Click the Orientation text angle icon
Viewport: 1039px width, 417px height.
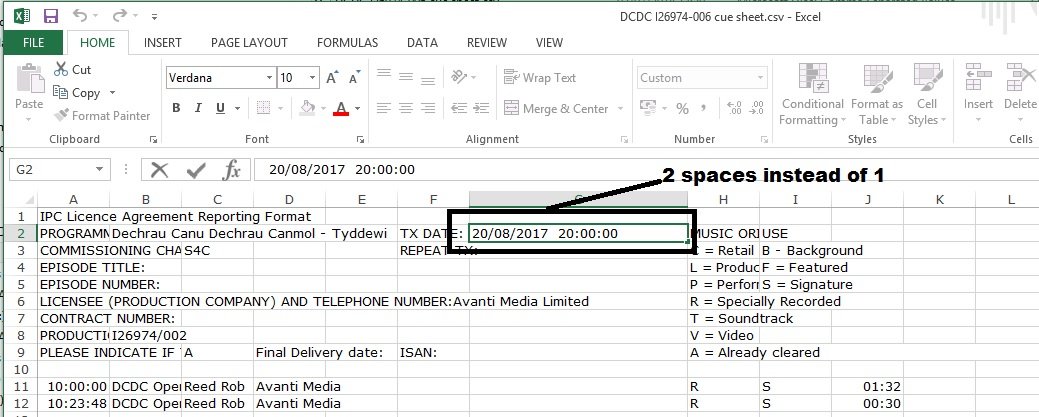(459, 77)
